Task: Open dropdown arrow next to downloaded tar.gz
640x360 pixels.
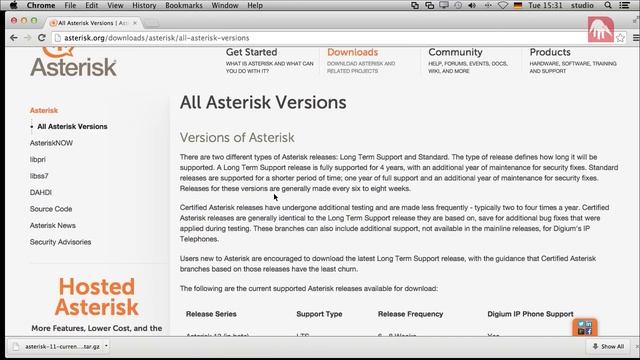Action: [106, 346]
